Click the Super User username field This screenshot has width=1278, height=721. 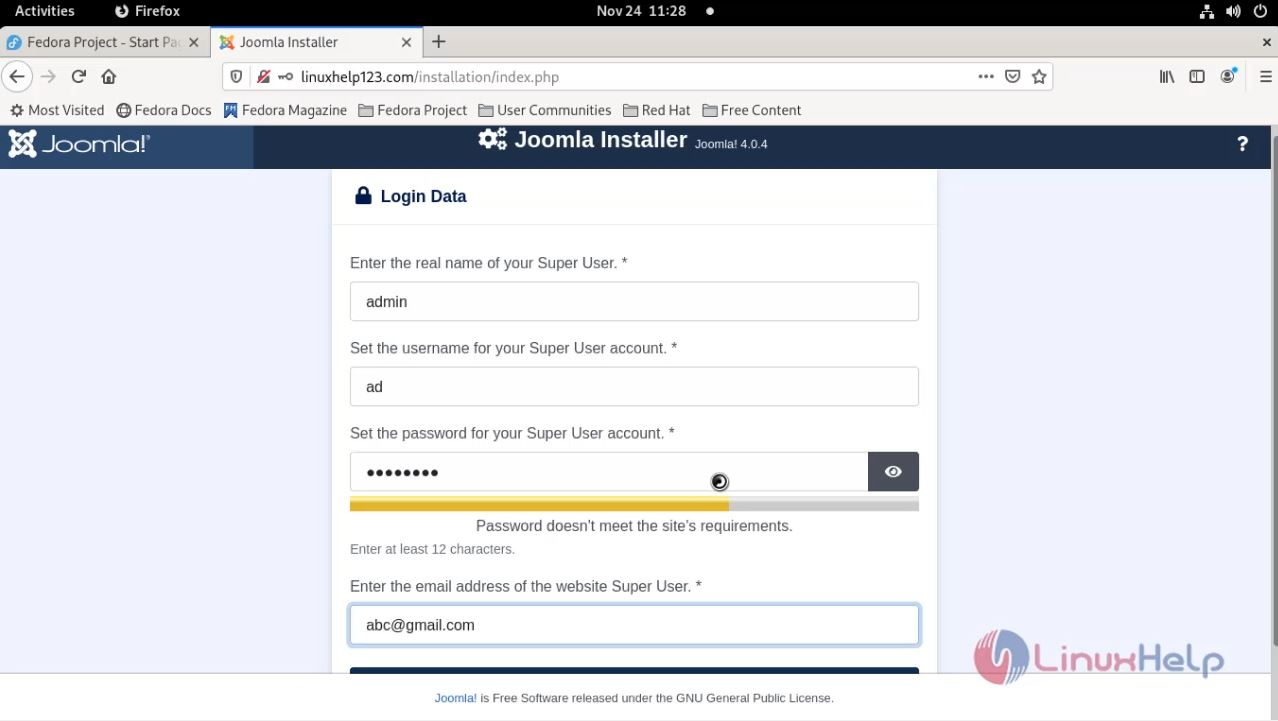click(x=634, y=386)
